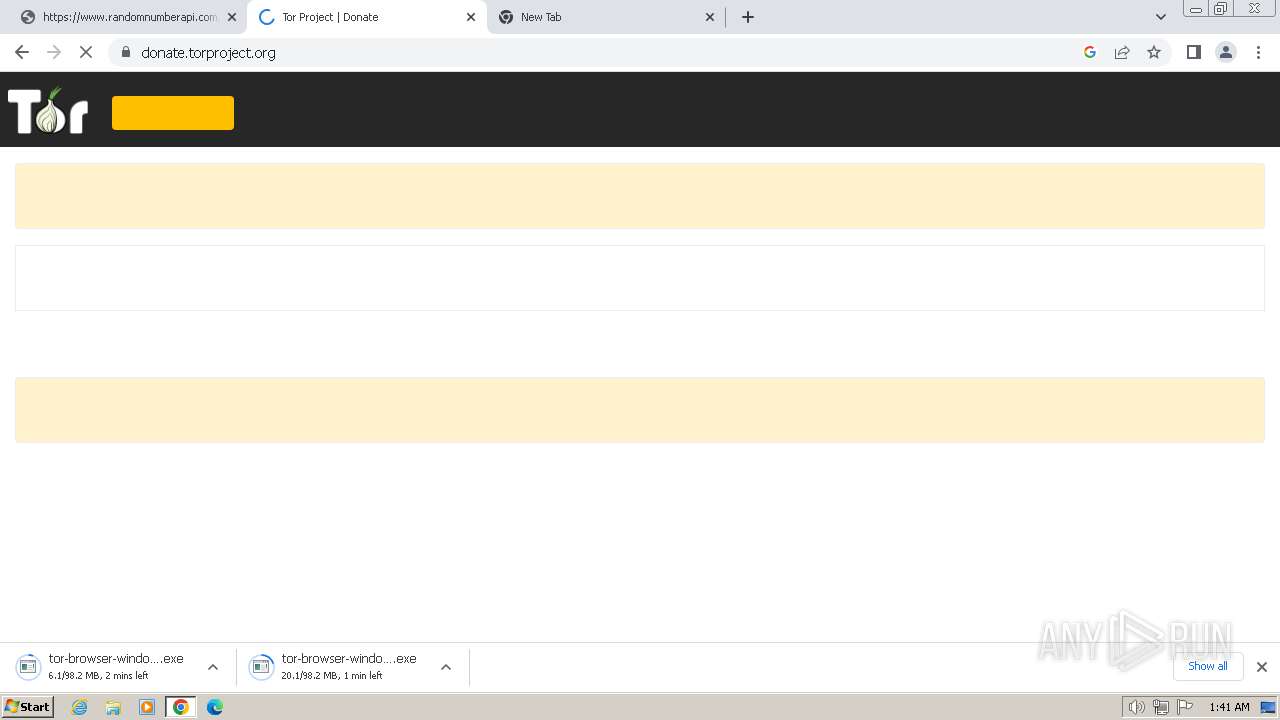Share this page icon
Viewport: 1280px width, 720px height.
tap(1122, 52)
